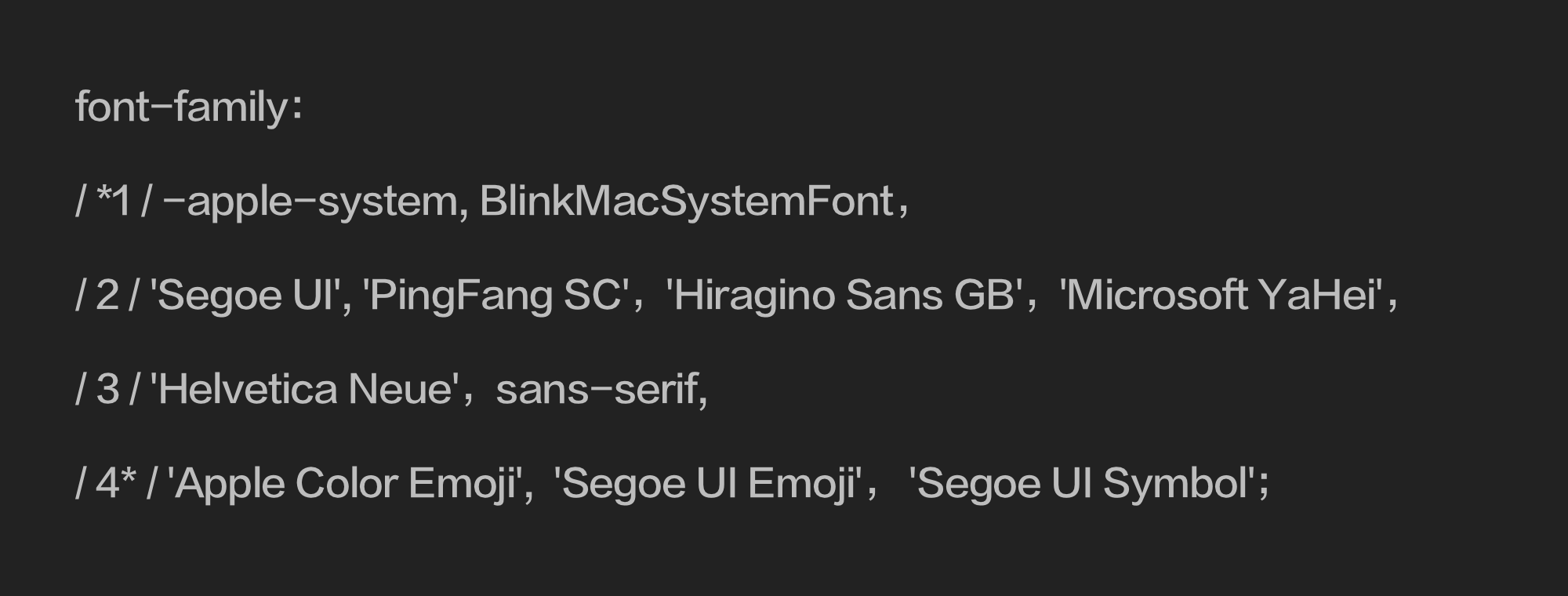Viewport: 1568px width, 596px height.
Task: Click the 'PingFang SC' font name
Action: click(x=495, y=296)
